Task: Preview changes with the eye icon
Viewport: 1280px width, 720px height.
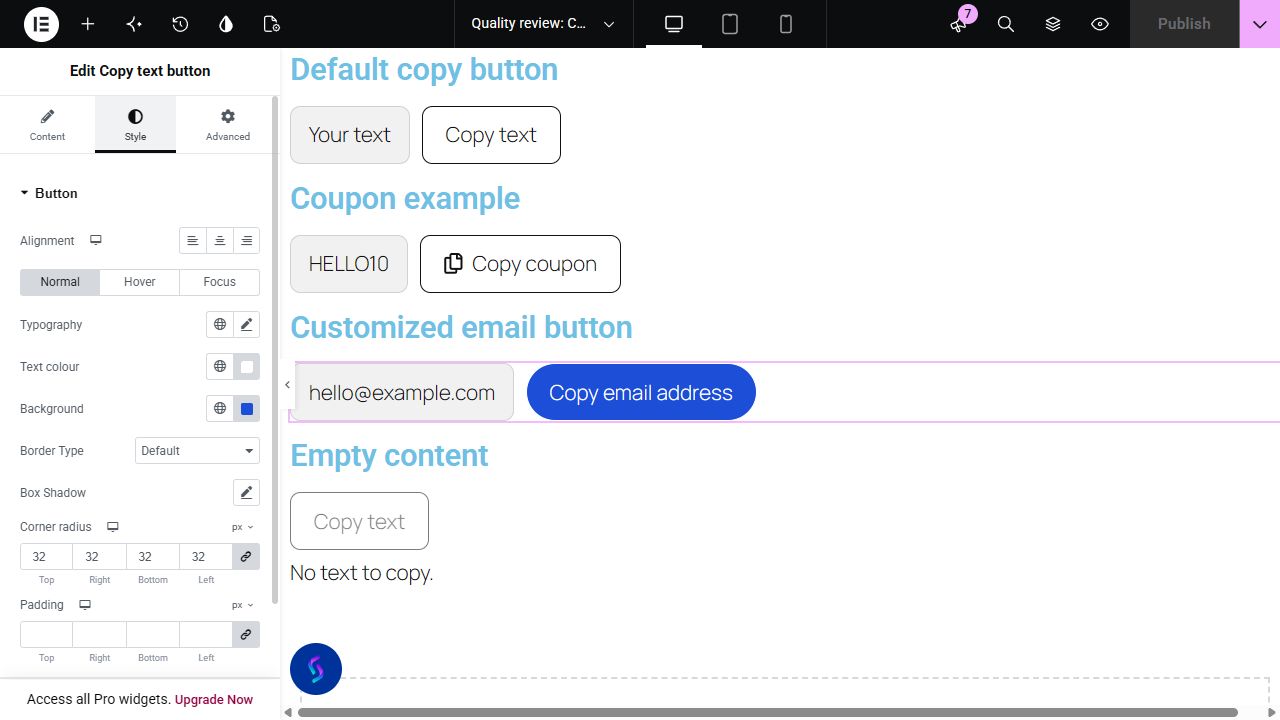Action: pyautogui.click(x=1100, y=24)
